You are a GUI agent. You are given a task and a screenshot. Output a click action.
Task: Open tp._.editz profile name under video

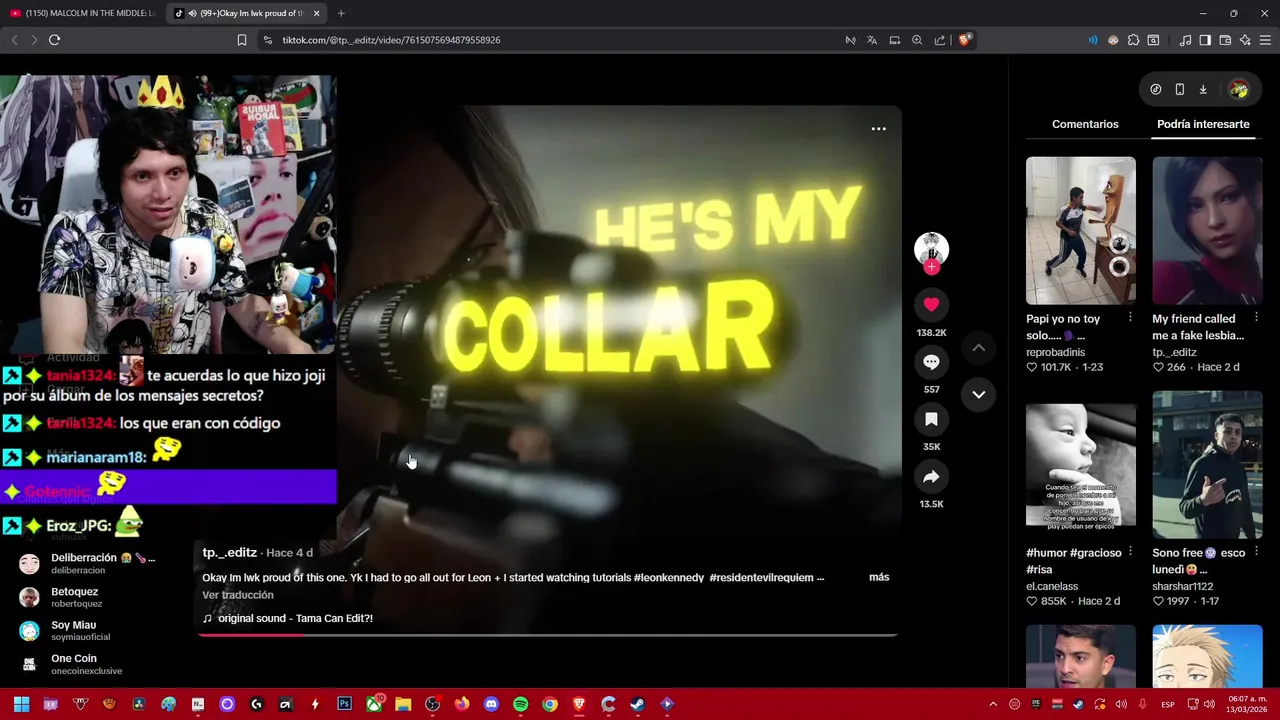[230, 553]
